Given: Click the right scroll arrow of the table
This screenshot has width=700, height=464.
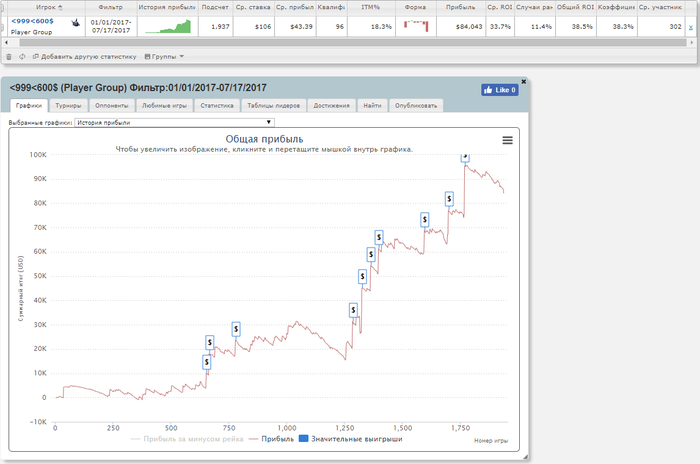Looking at the screenshot, I should pyautogui.click(x=692, y=42).
